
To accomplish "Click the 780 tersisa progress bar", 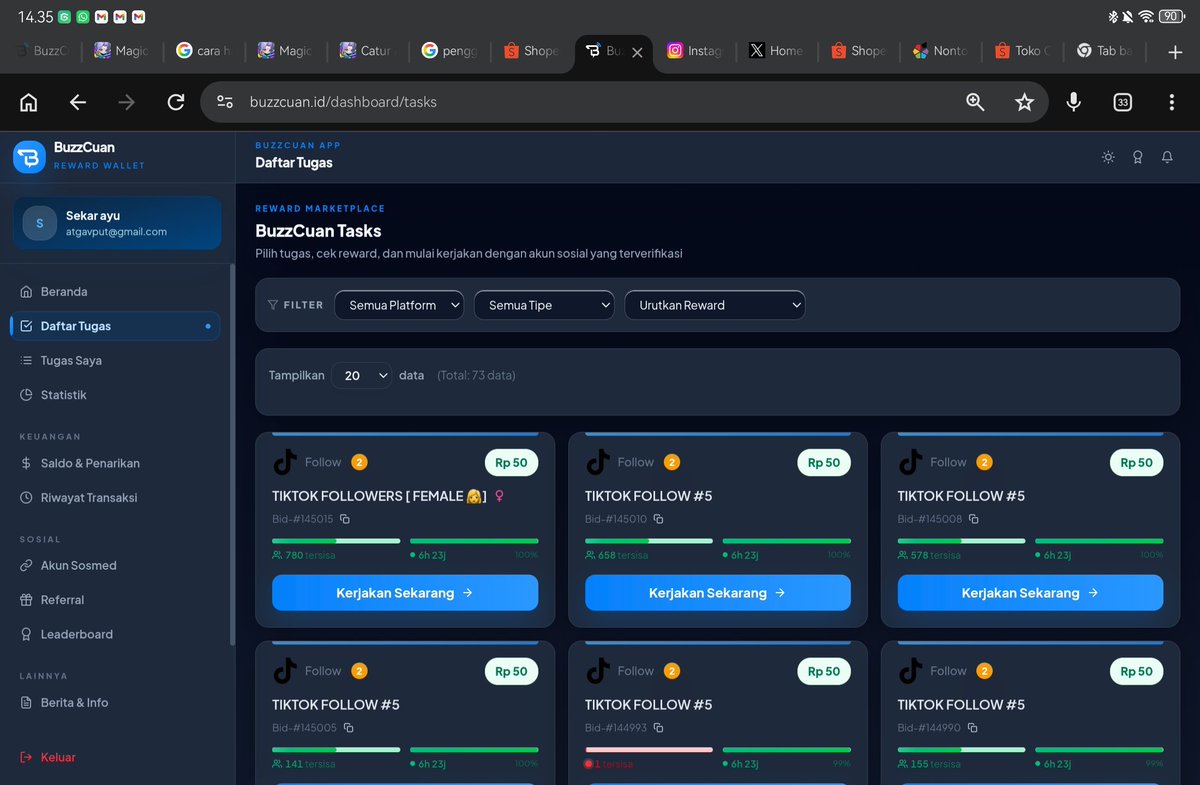I will (x=336, y=541).
